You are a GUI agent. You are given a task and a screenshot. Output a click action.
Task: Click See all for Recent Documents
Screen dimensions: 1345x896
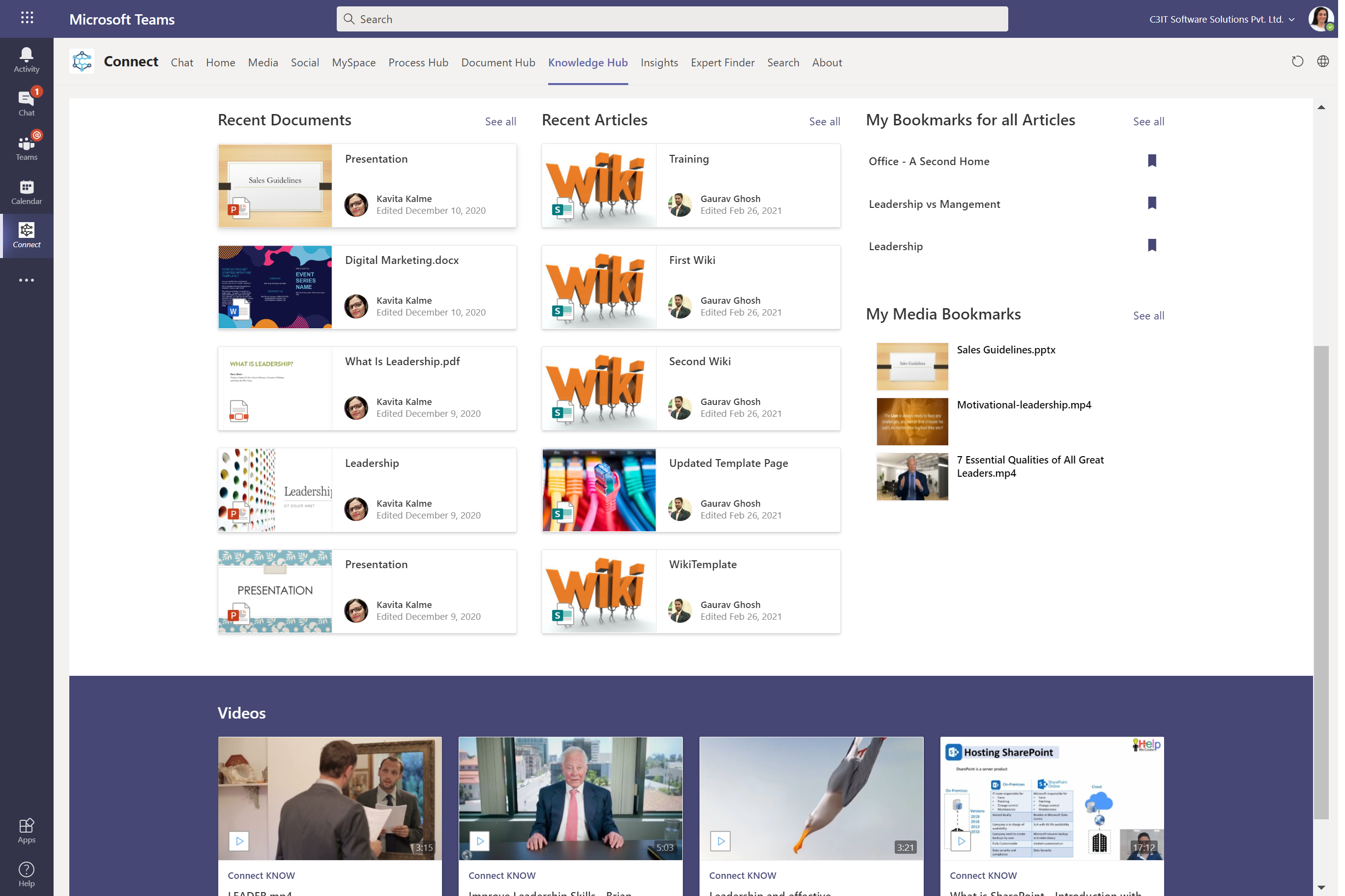(x=500, y=121)
